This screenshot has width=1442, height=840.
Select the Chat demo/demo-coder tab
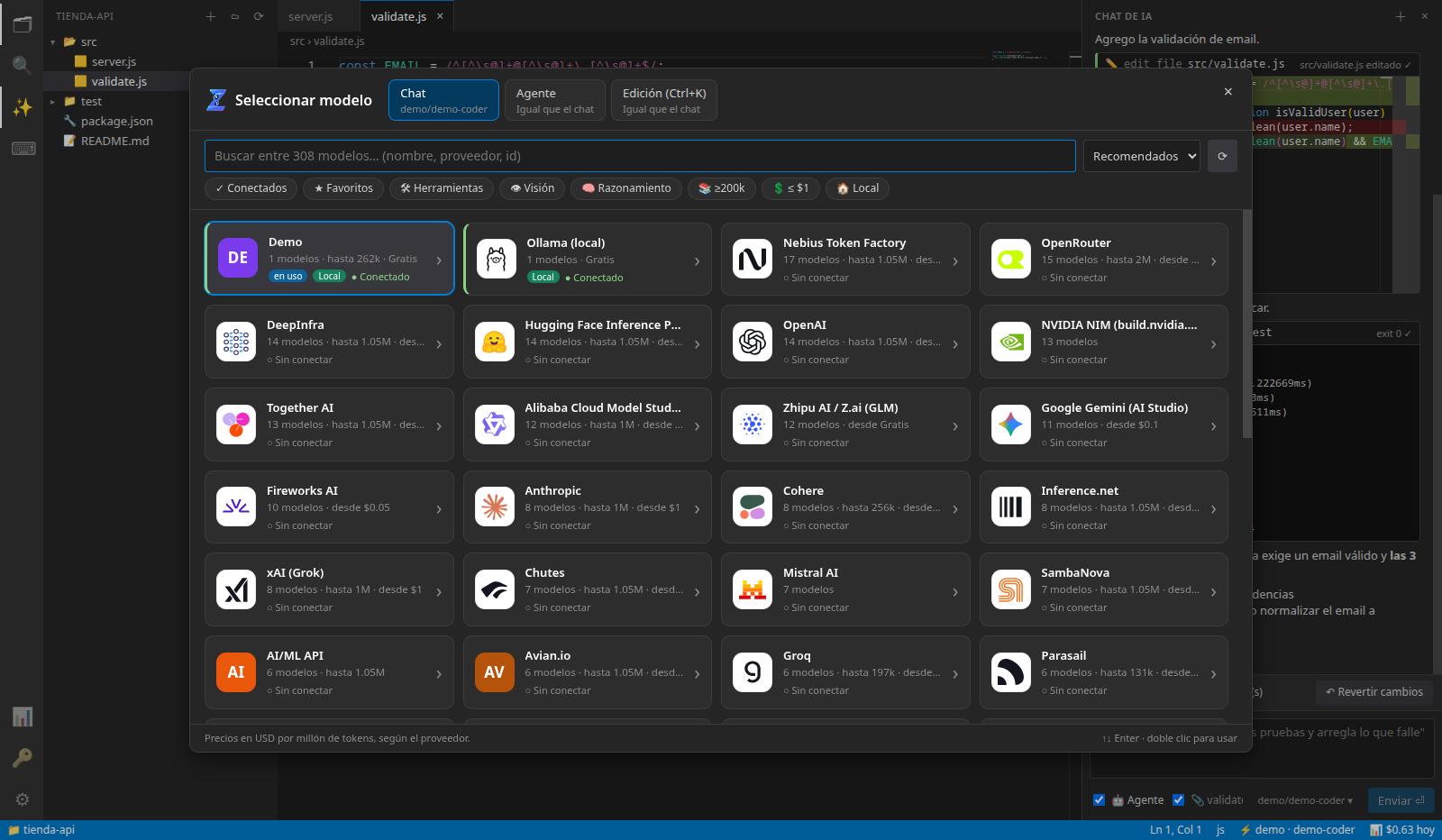click(443, 100)
